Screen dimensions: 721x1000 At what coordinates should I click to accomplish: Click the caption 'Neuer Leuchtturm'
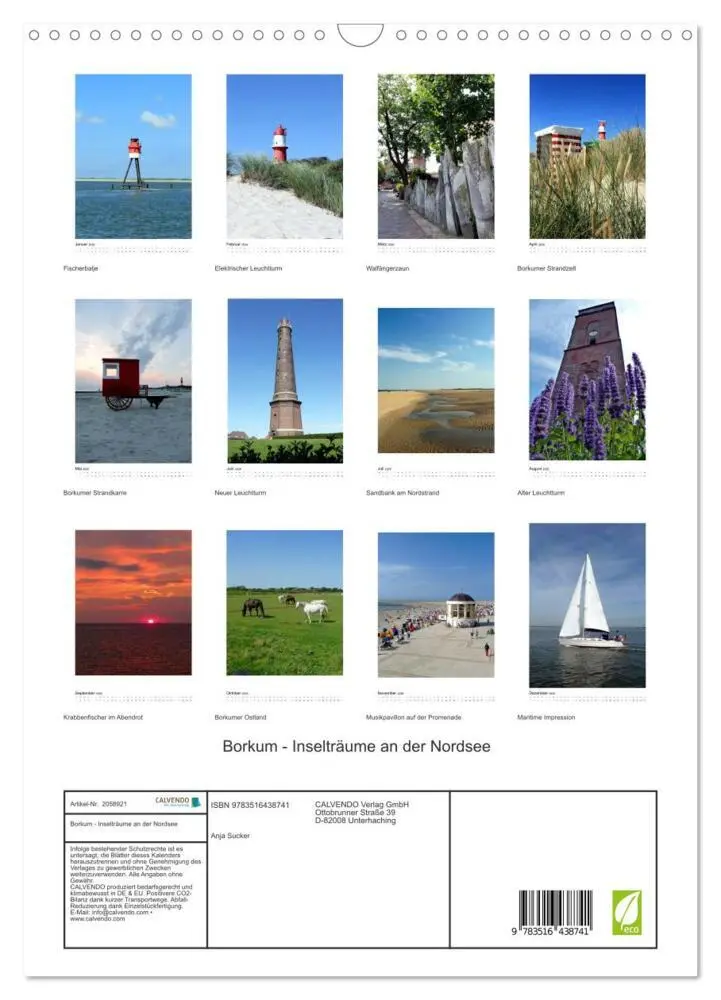click(240, 493)
